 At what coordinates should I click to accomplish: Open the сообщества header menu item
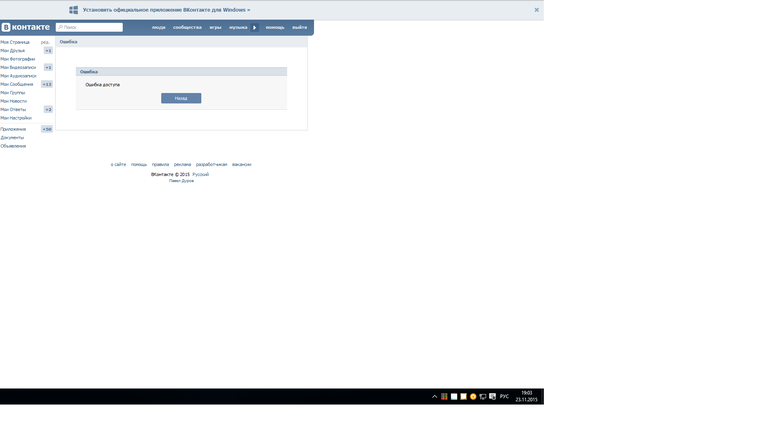point(187,27)
